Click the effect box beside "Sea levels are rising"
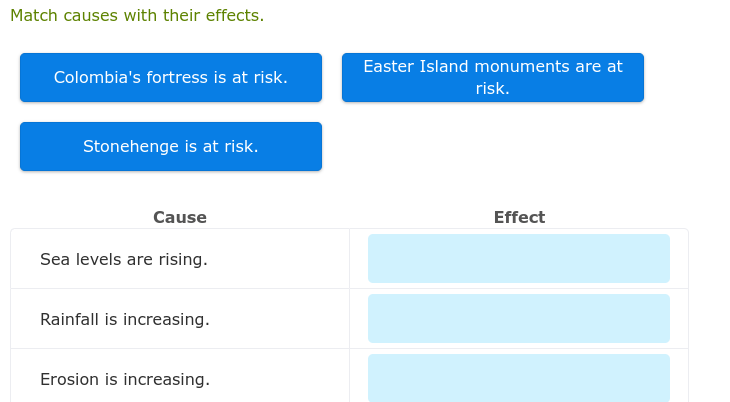Image resolution: width=730 pixels, height=402 pixels. tap(519, 259)
